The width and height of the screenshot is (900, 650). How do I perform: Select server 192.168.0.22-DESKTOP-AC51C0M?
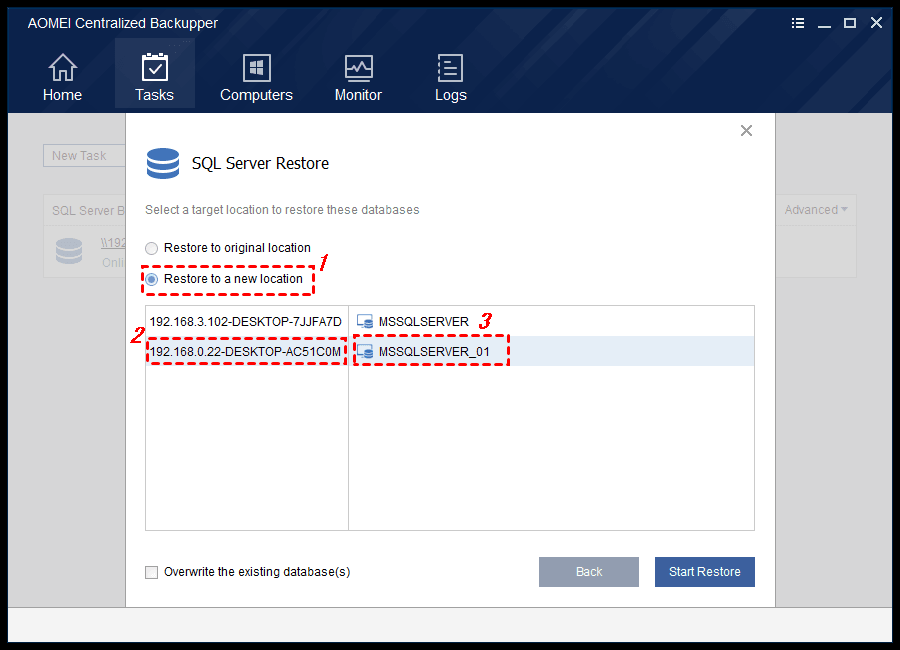tap(245, 351)
